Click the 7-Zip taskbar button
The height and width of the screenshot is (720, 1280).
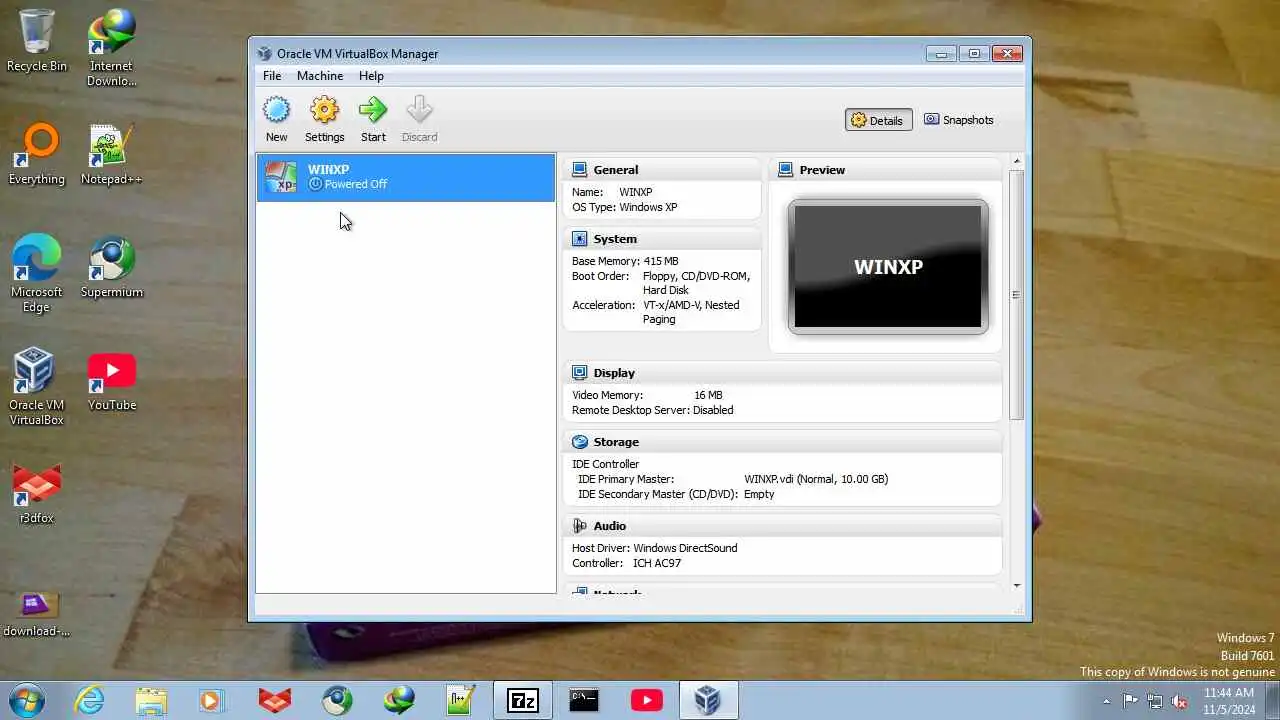(523, 700)
